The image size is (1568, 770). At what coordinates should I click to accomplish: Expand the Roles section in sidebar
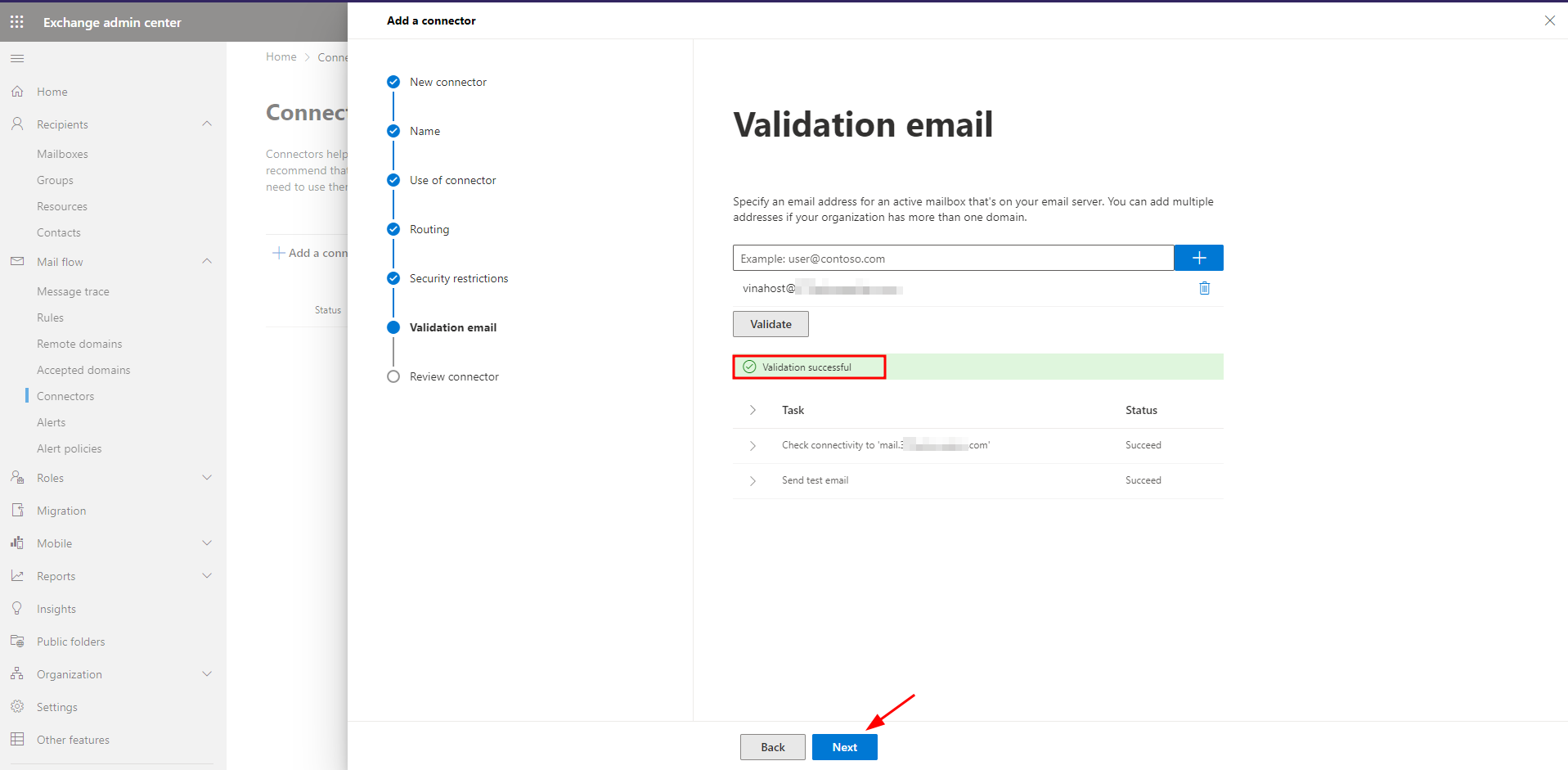point(207,478)
